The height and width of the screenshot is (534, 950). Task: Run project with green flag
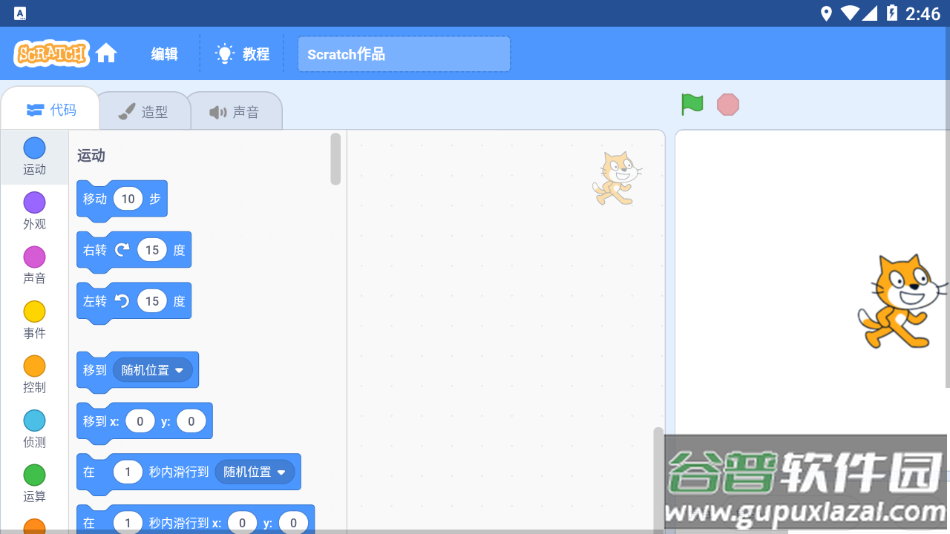(x=692, y=104)
